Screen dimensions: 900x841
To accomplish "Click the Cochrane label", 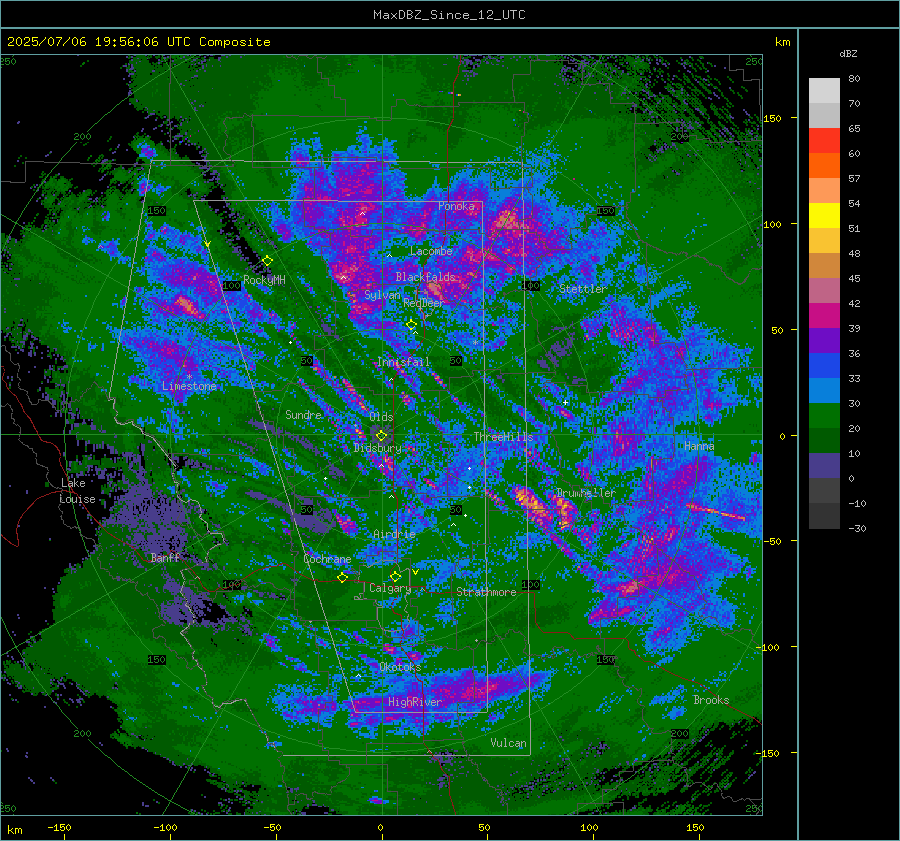I will 327,559.
